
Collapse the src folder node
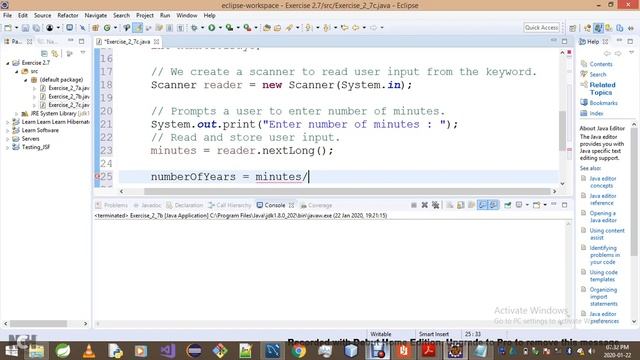coord(16,71)
